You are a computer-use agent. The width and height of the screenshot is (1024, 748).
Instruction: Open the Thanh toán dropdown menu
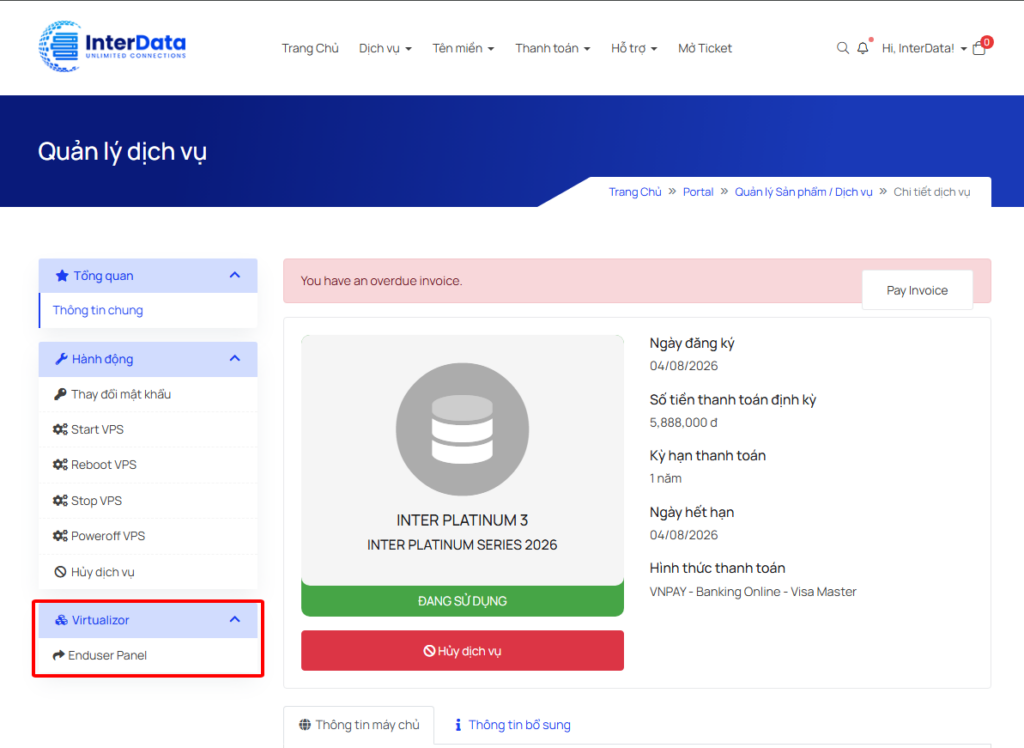coord(552,48)
